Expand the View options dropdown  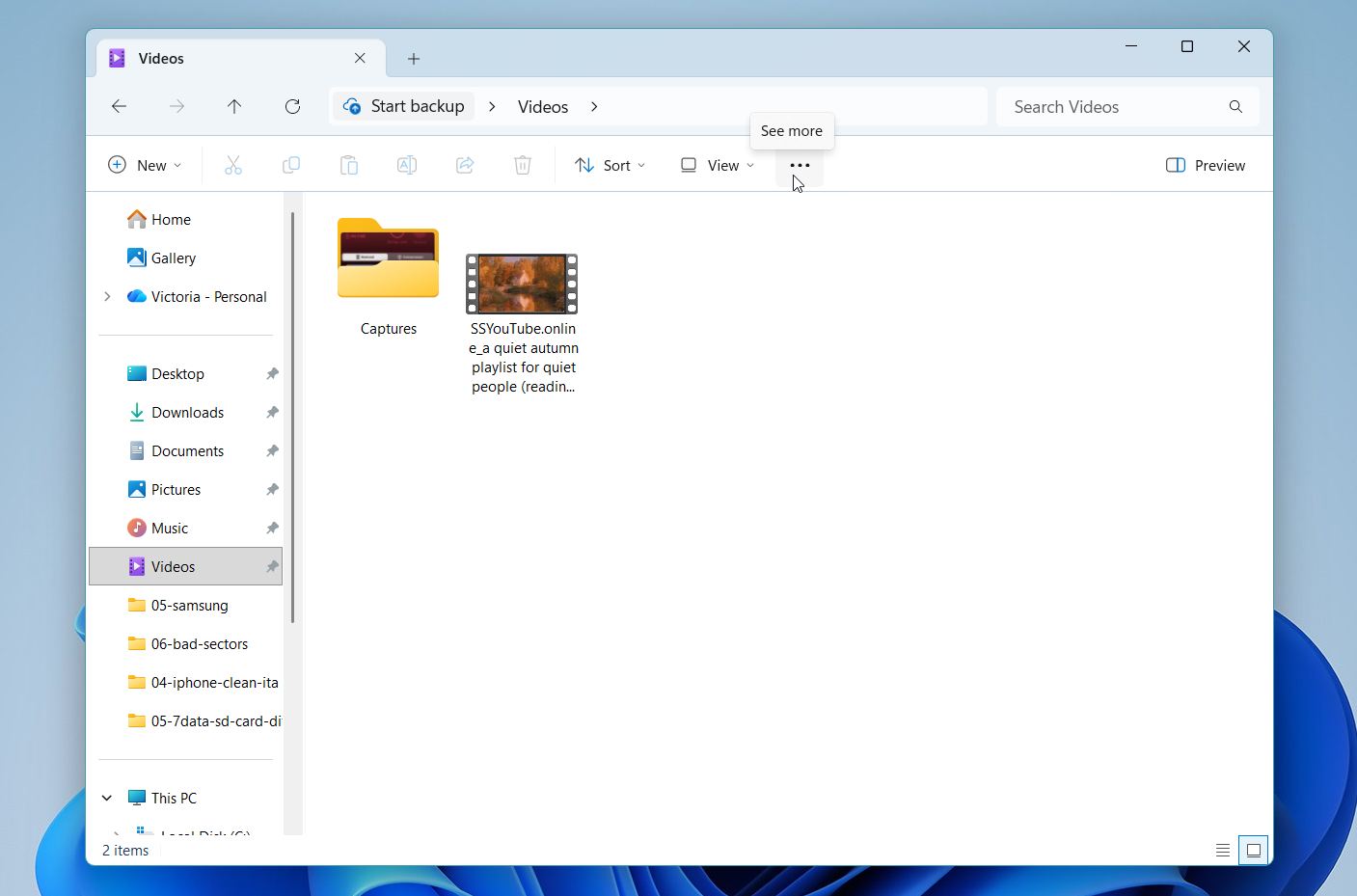715,165
